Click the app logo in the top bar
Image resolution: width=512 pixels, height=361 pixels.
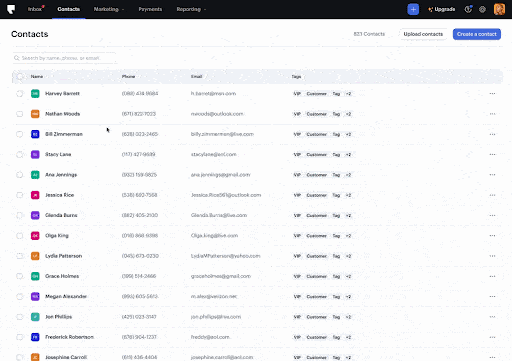click(11, 9)
